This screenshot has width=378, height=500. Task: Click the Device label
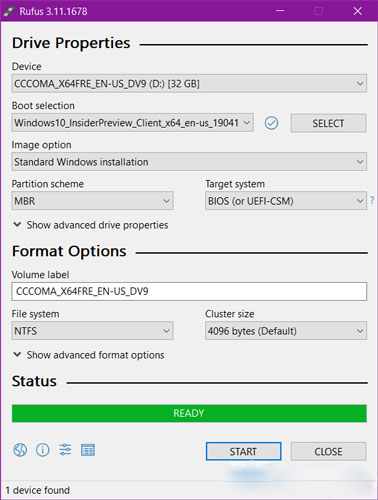[x=27, y=66]
